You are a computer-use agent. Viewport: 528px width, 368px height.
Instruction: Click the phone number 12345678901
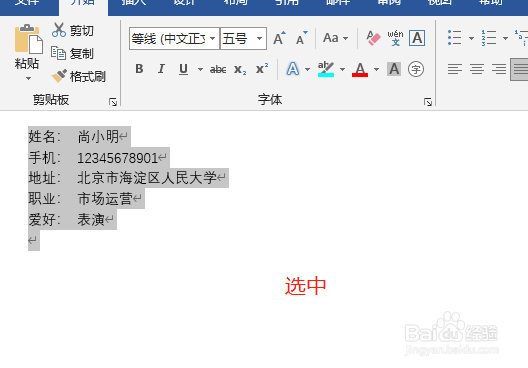[x=118, y=158]
